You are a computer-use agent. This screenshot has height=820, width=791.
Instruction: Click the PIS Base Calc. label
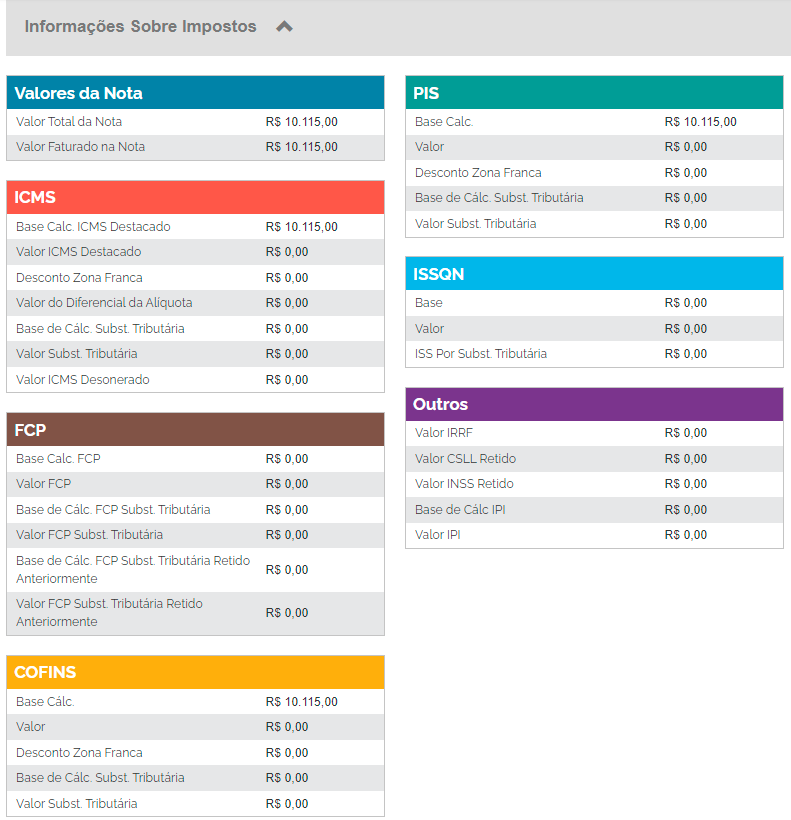point(444,122)
